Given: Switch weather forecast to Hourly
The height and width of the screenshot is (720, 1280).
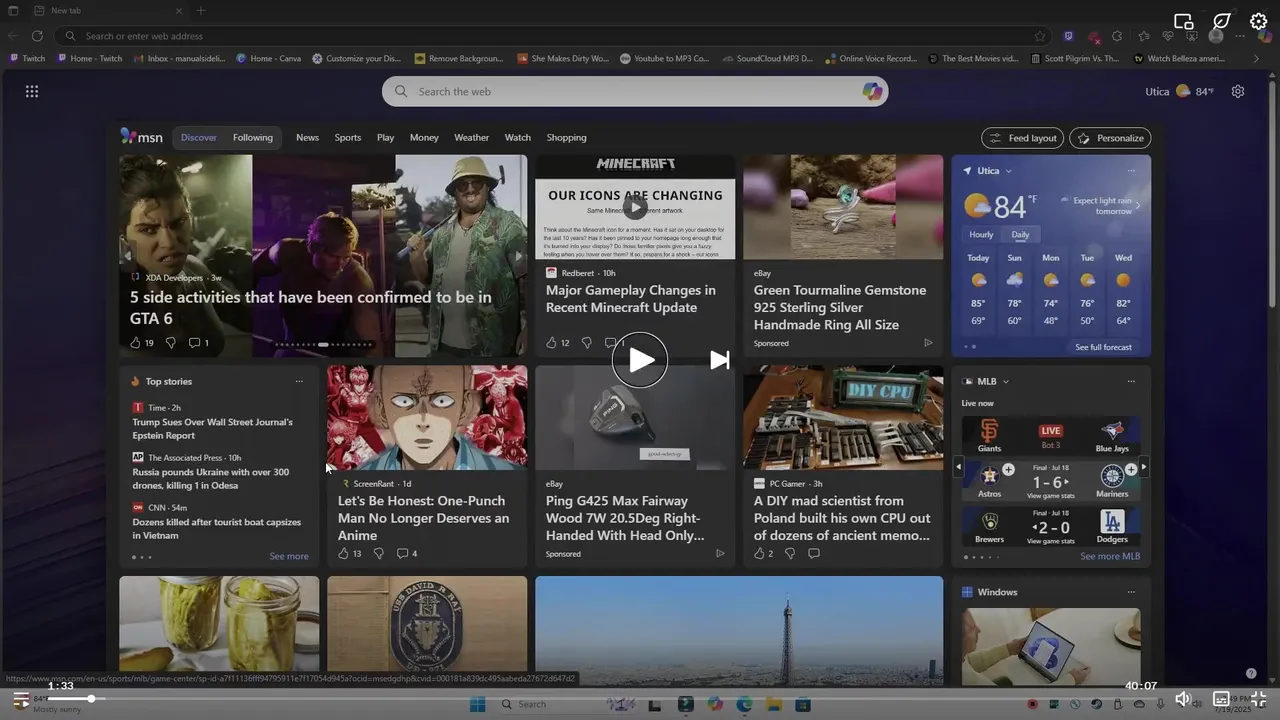Looking at the screenshot, I should pos(981,234).
